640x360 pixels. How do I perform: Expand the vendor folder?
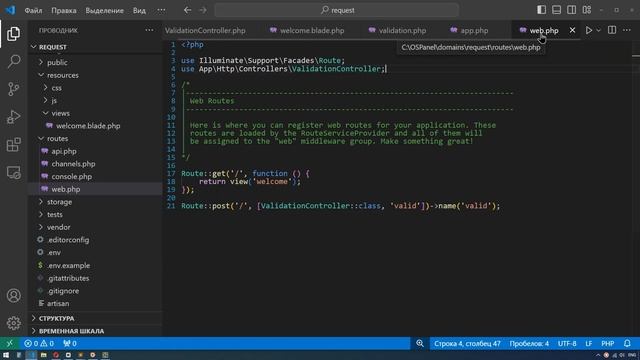58,227
